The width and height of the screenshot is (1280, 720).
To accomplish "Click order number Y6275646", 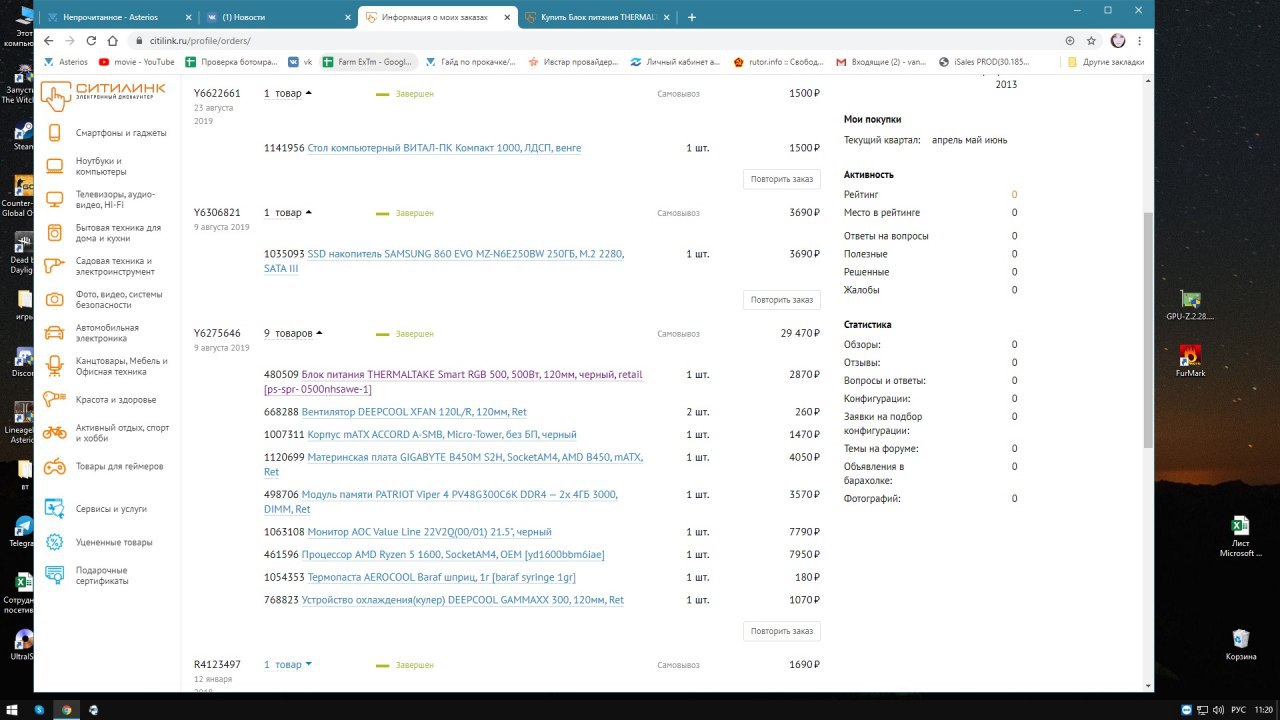I will [217, 333].
